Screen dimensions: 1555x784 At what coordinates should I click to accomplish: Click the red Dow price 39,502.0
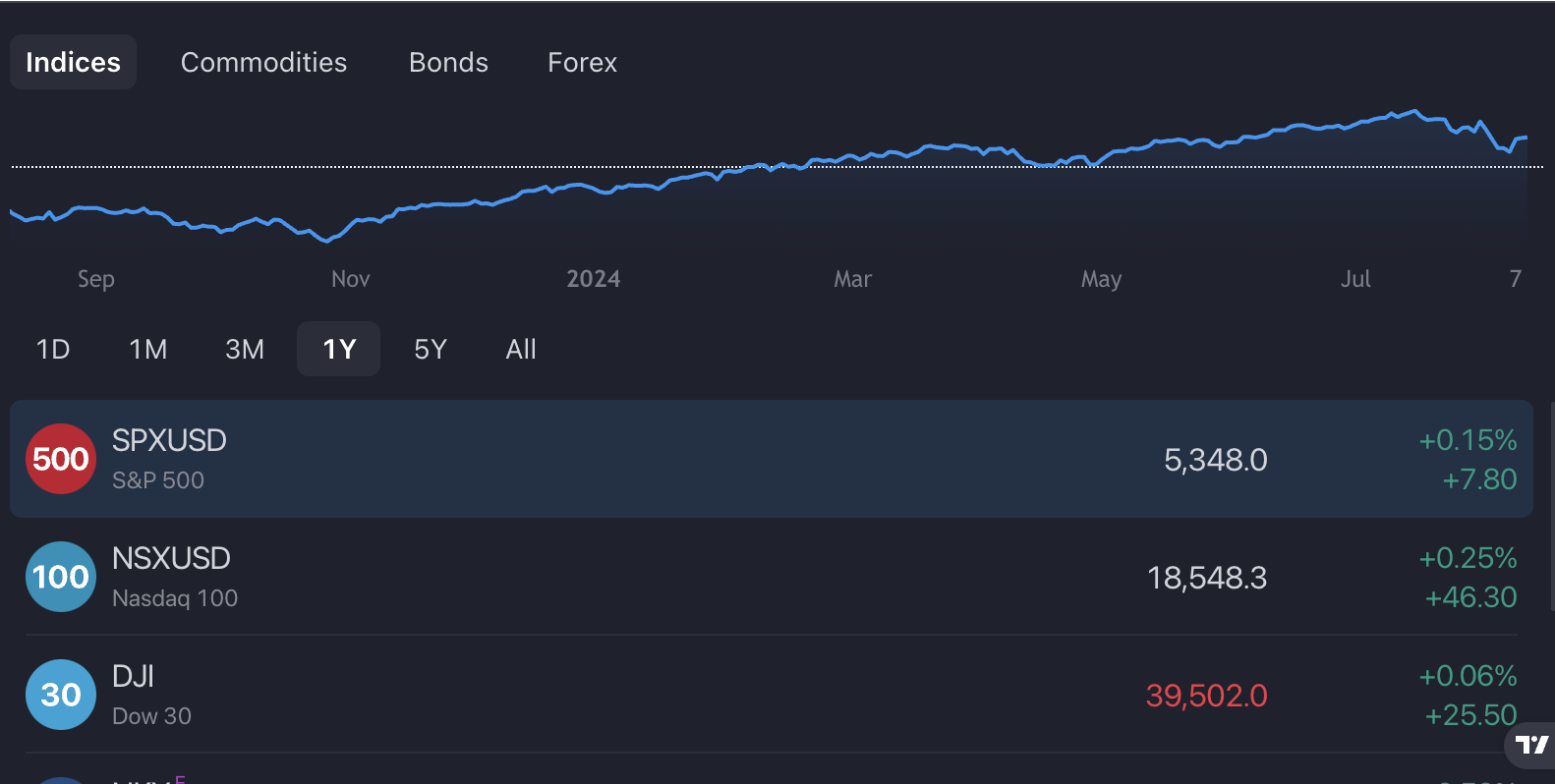tap(1207, 696)
